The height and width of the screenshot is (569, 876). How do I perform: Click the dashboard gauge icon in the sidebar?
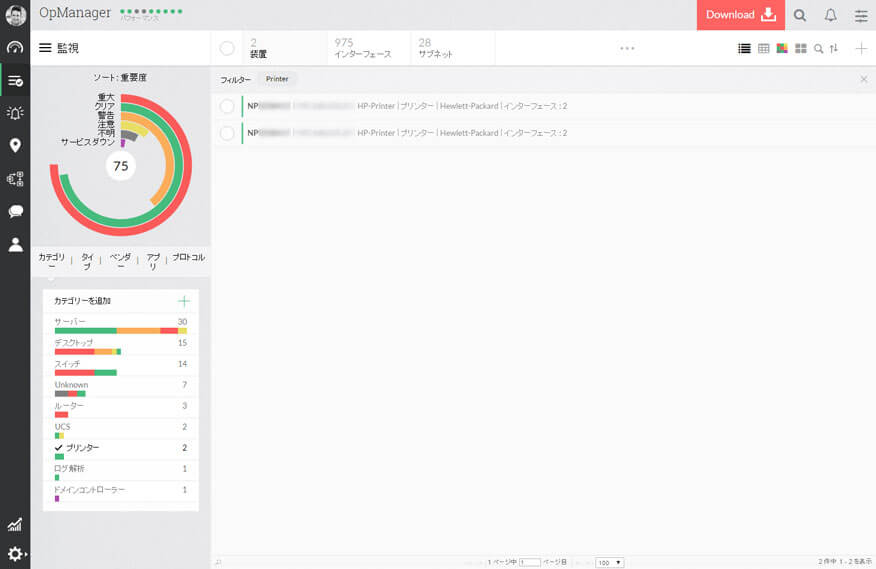click(15, 48)
